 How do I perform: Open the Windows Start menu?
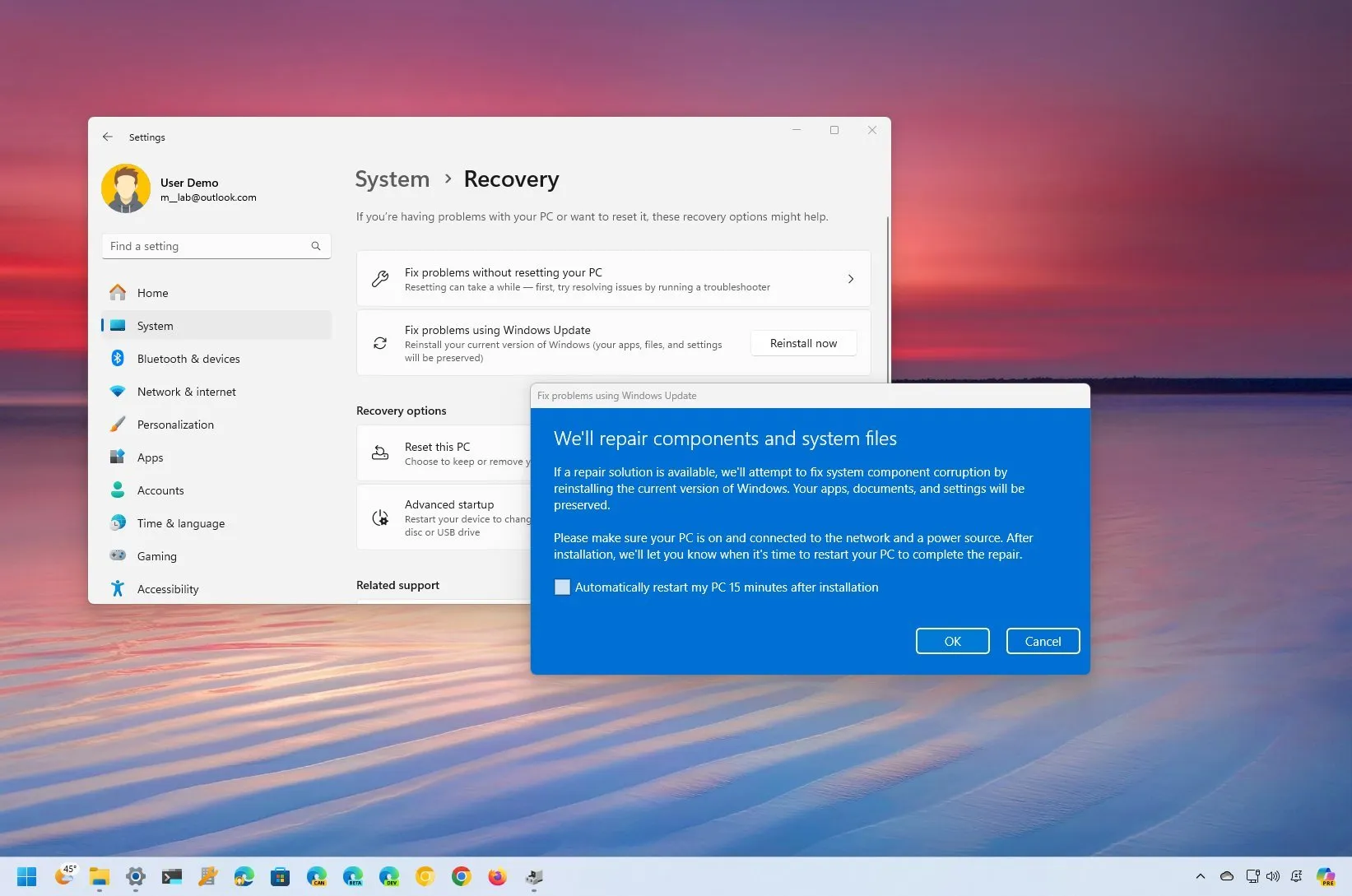point(27,877)
